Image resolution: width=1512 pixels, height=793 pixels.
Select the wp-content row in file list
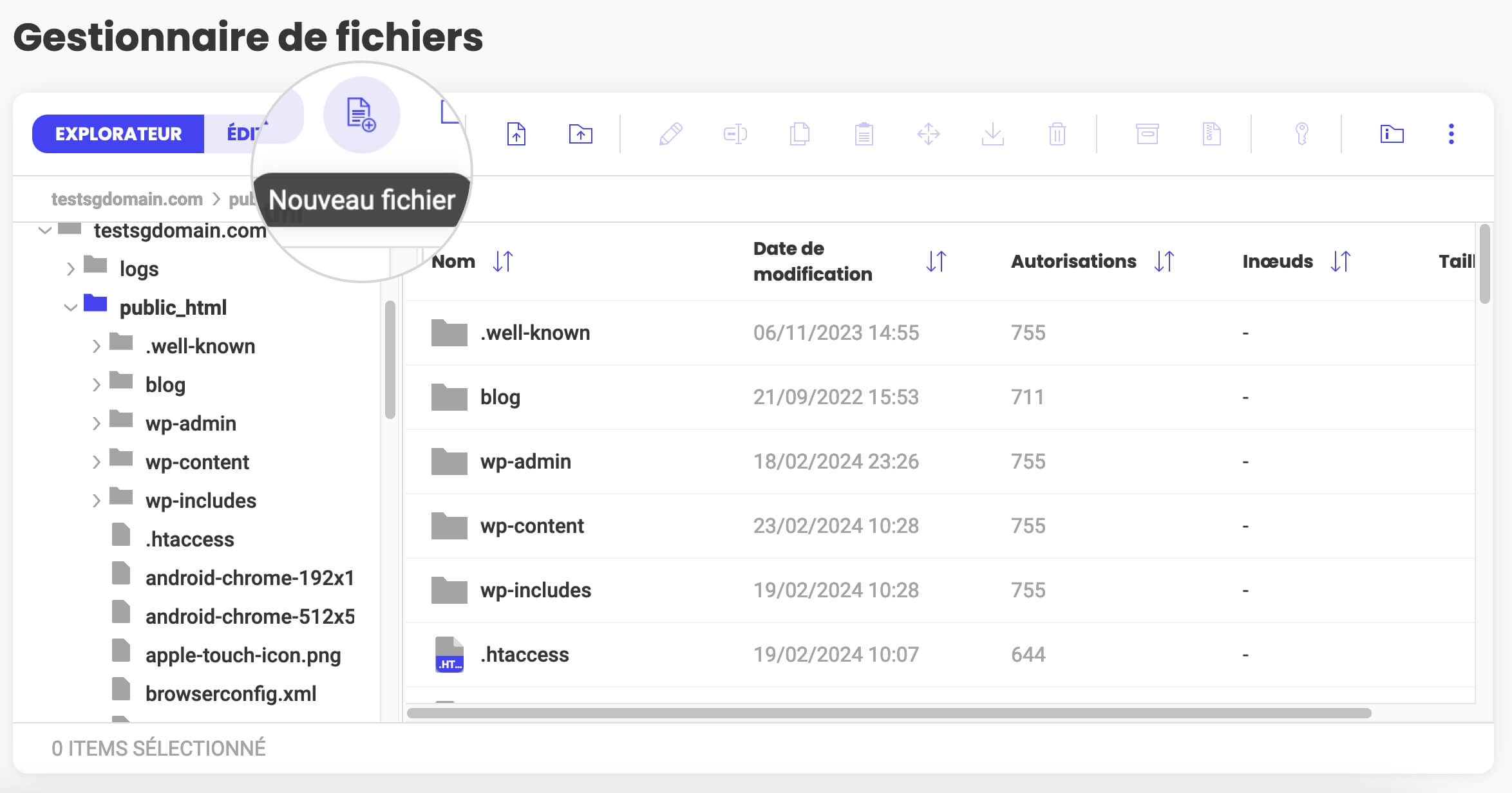(940, 526)
